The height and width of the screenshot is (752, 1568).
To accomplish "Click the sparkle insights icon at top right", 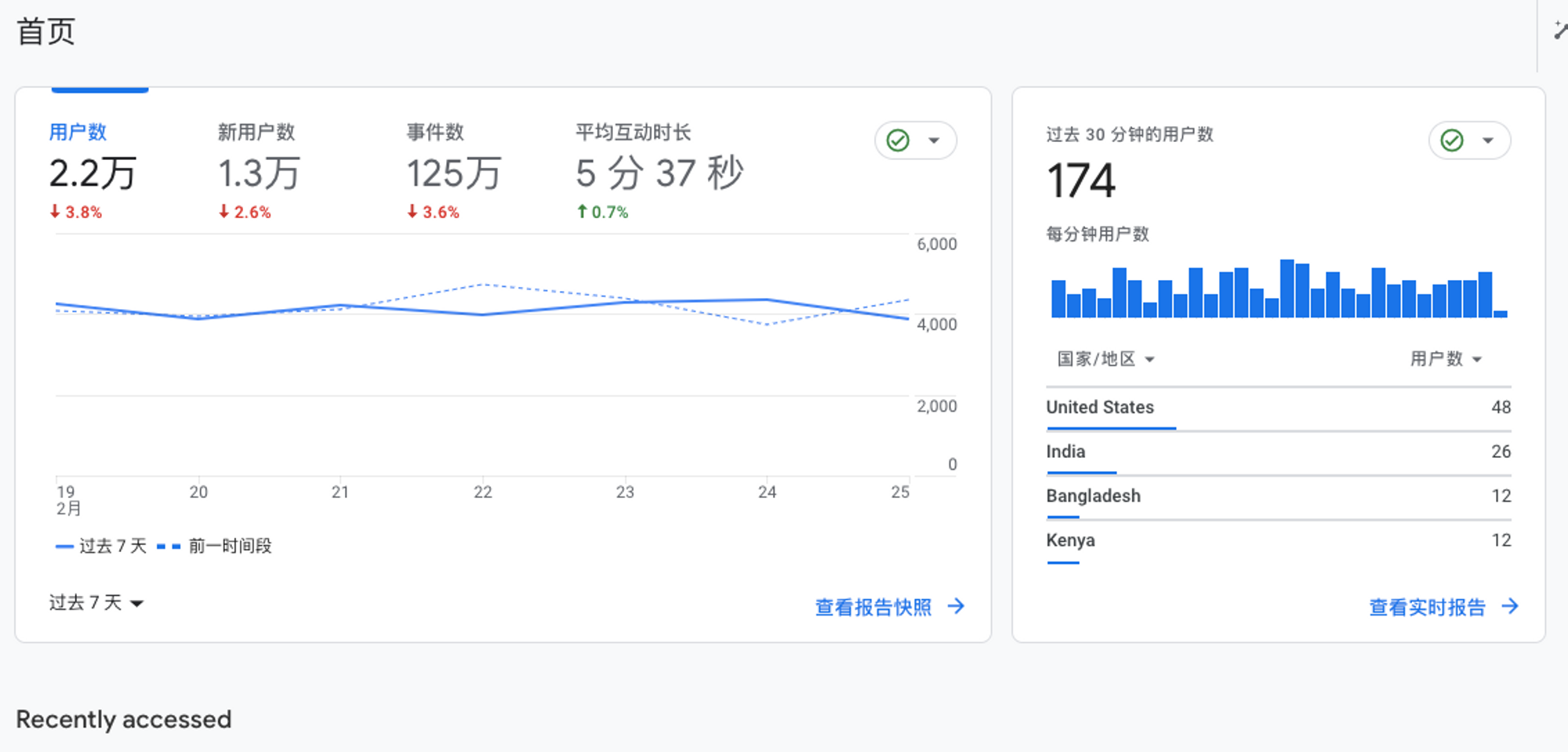I will click(x=1560, y=31).
